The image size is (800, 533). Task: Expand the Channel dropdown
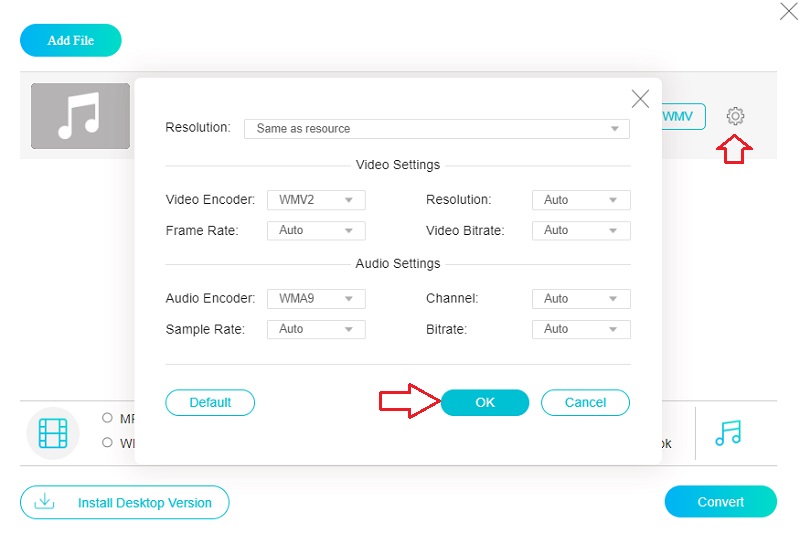581,299
